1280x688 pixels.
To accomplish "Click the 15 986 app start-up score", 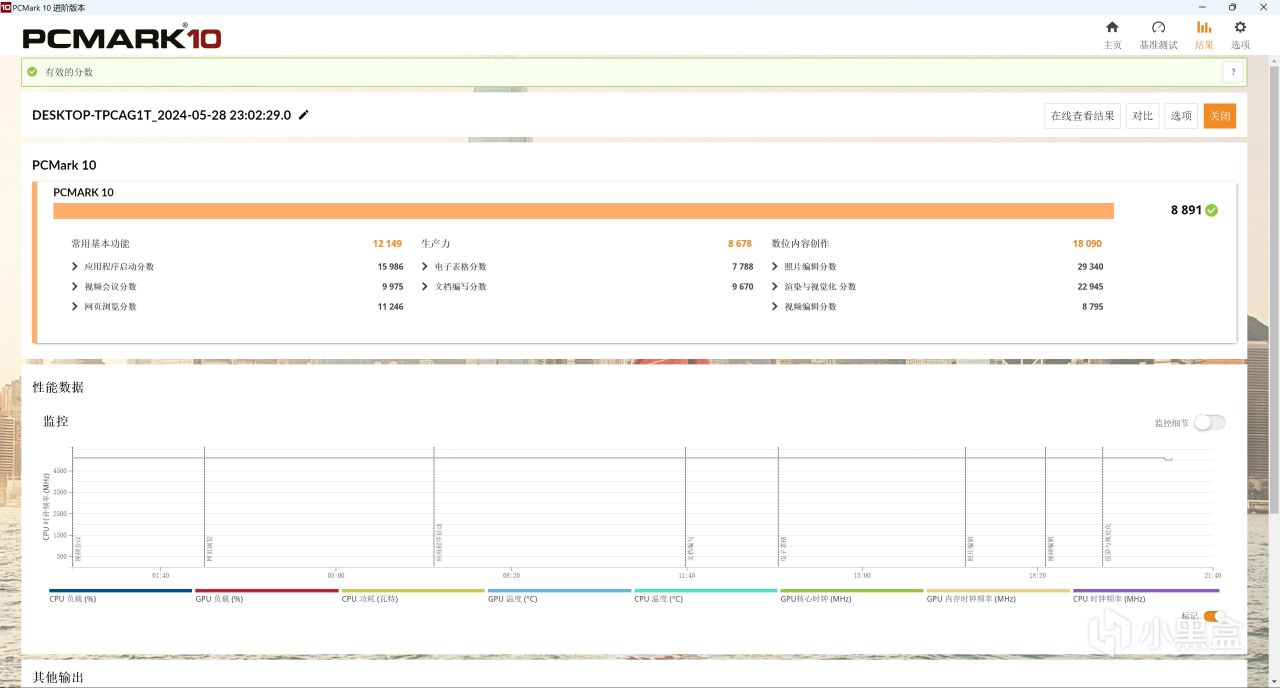I will click(390, 267).
